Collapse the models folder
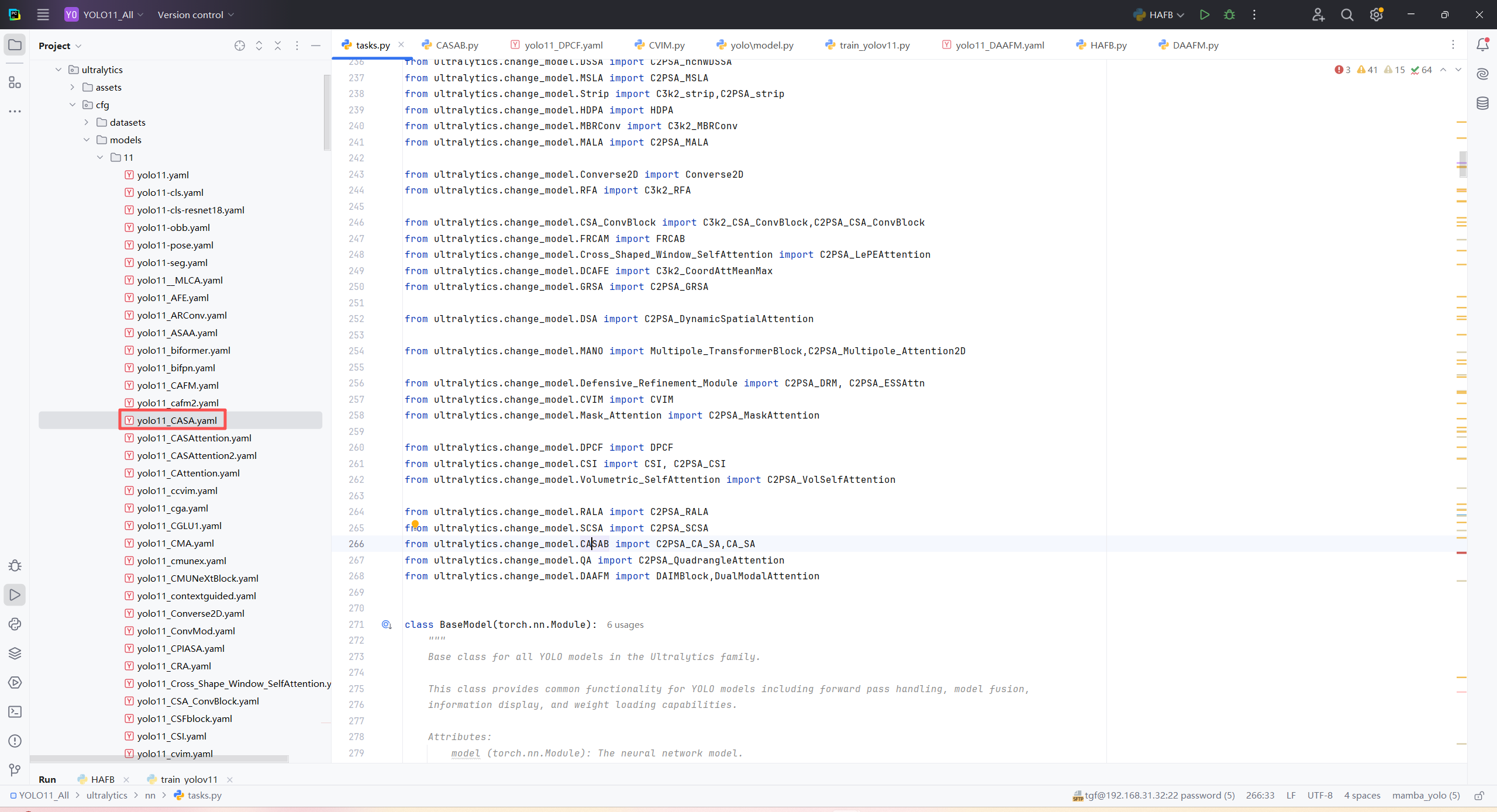The height and width of the screenshot is (812, 1497). 87,140
